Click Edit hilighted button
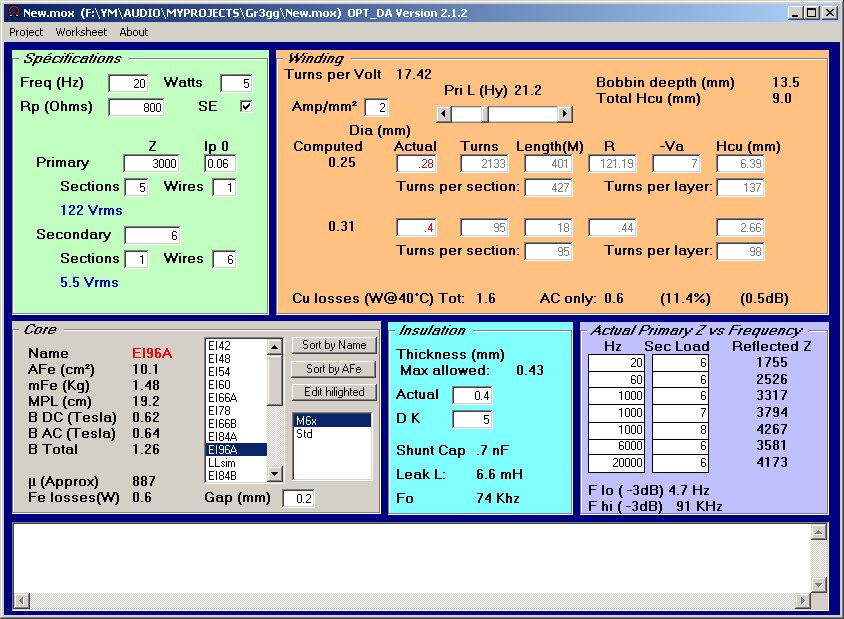844x619 pixels. coord(334,392)
